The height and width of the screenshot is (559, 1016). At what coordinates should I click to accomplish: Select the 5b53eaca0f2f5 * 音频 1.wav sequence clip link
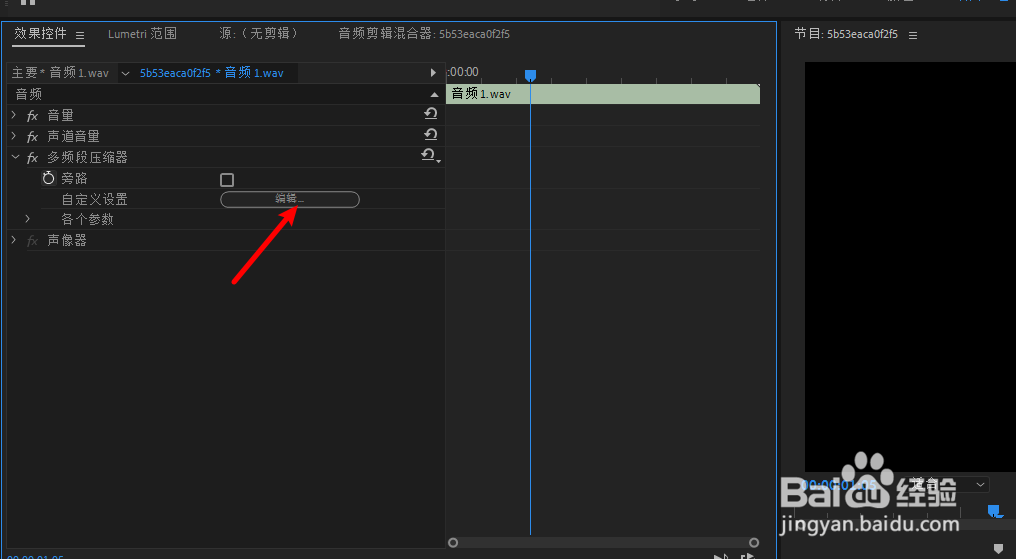click(211, 73)
